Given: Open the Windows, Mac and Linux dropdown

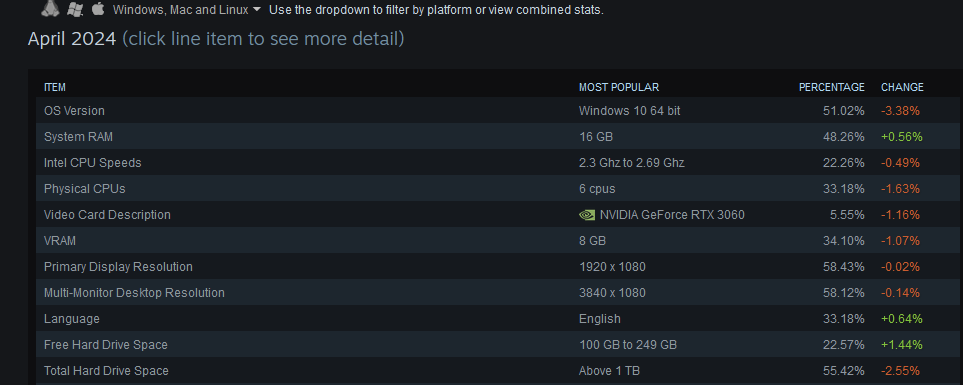Looking at the screenshot, I should coord(187,10).
